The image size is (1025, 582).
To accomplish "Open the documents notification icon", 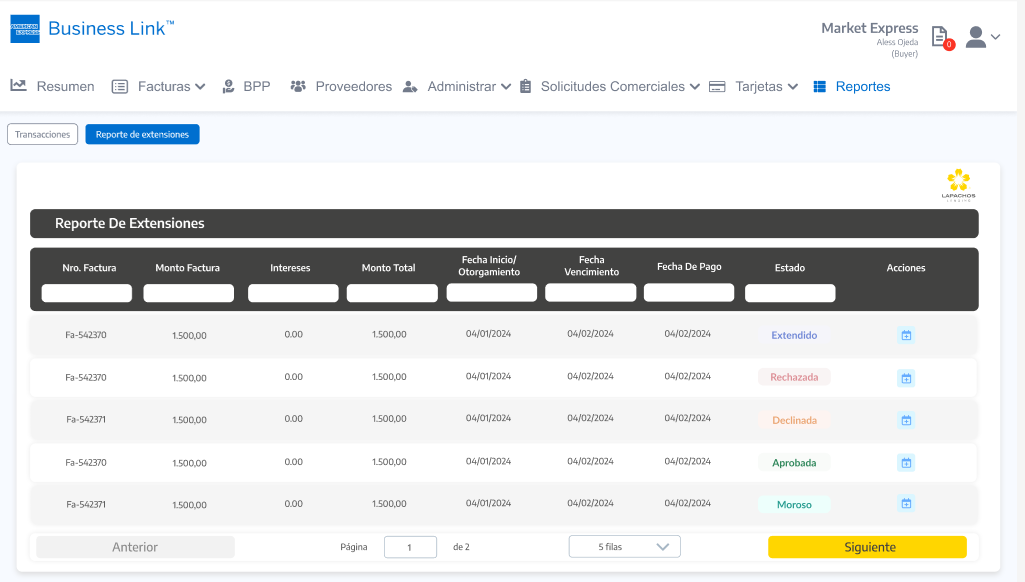I will (x=940, y=37).
